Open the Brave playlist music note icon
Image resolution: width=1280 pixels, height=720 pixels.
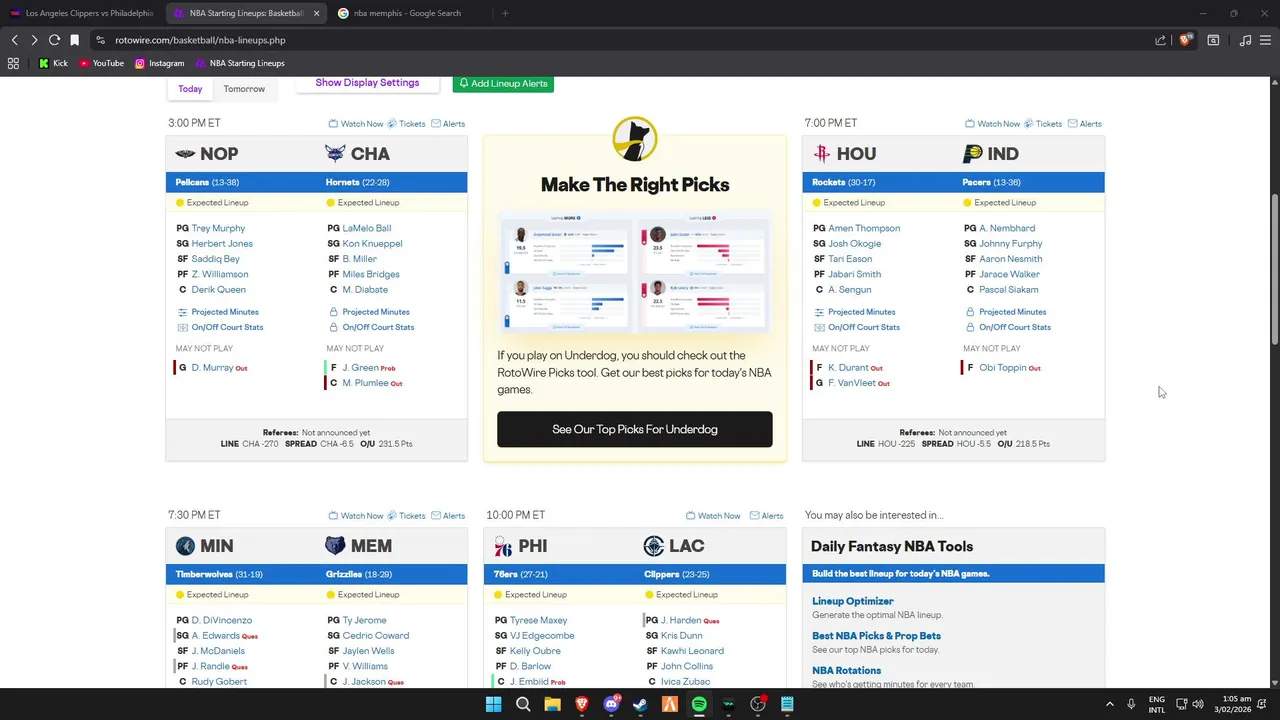(1245, 40)
